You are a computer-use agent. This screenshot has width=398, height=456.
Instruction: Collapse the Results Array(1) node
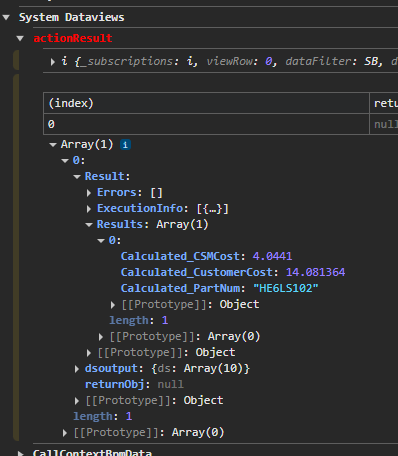89,225
